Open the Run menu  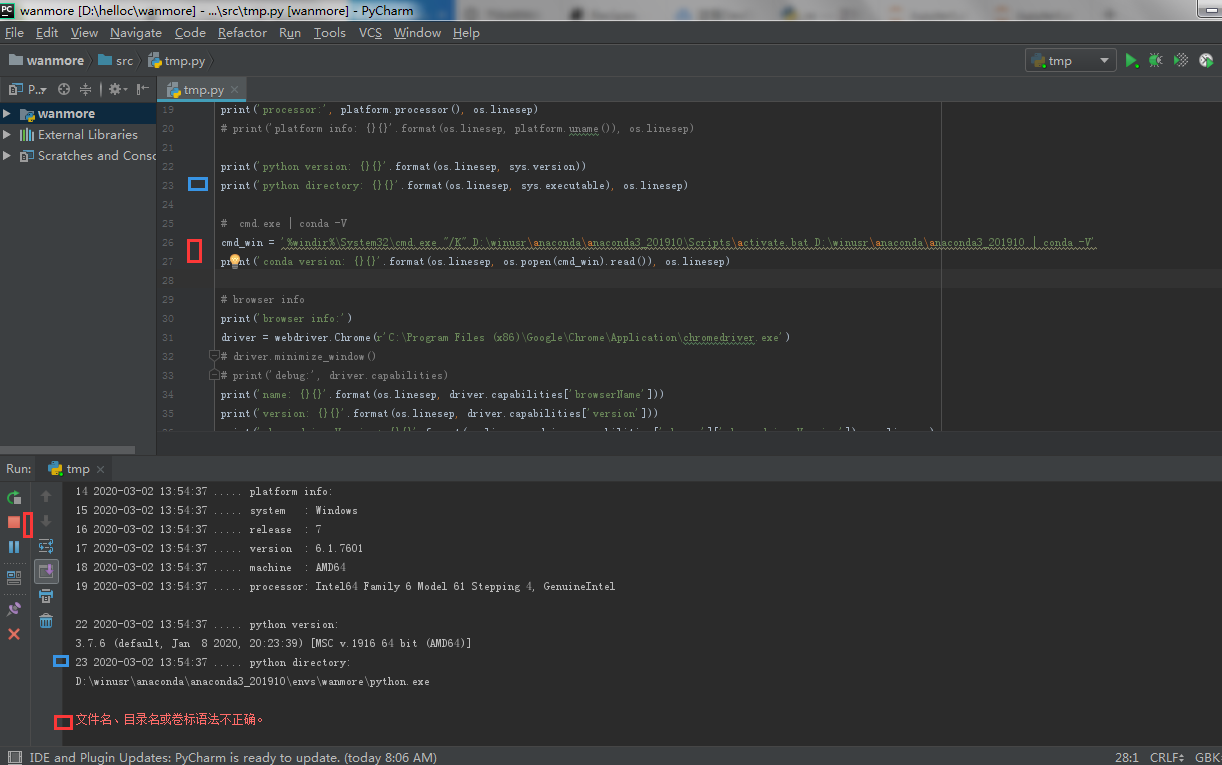(x=290, y=33)
